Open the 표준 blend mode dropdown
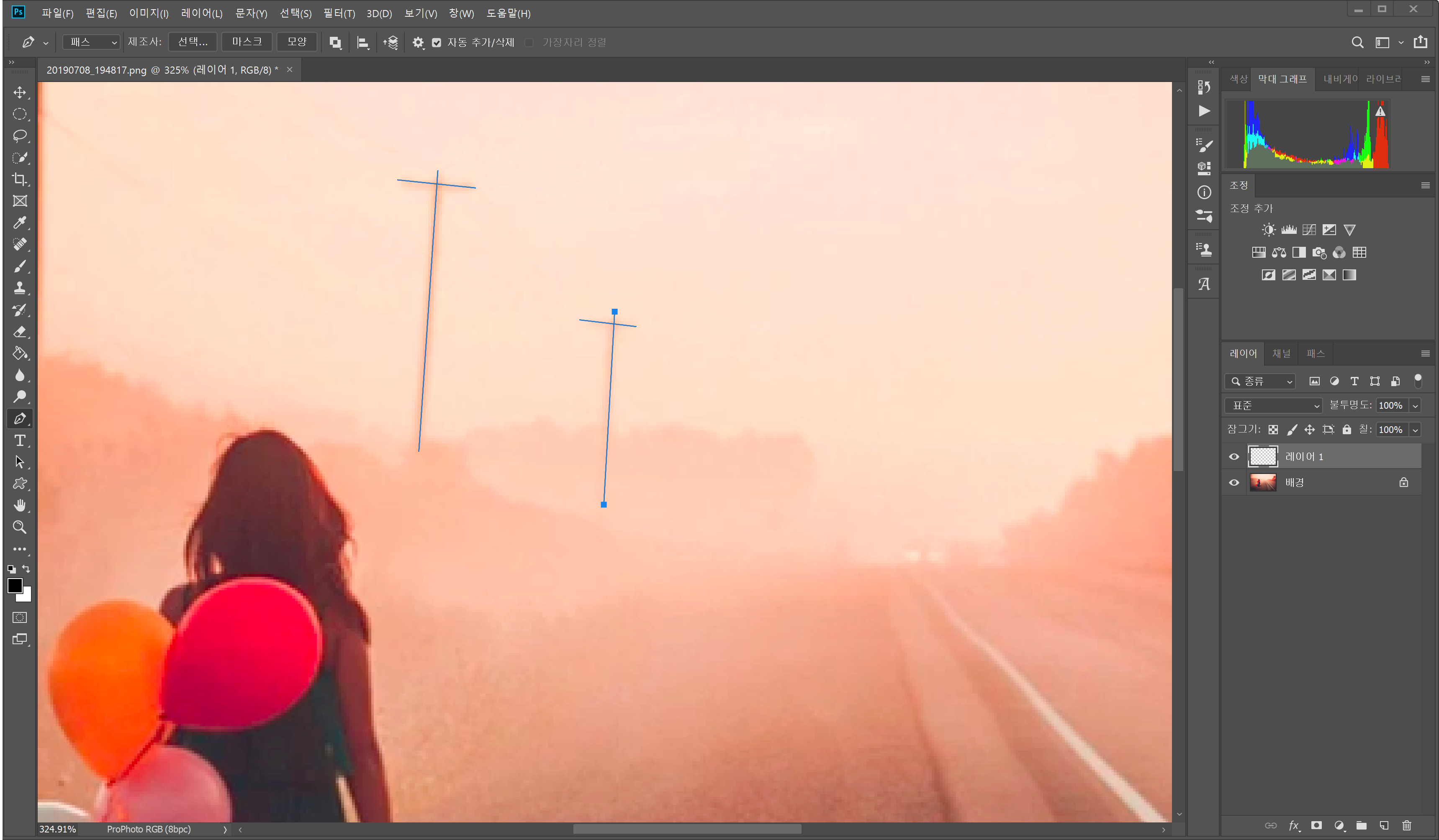Viewport: 1439px width, 840px height. click(1274, 406)
